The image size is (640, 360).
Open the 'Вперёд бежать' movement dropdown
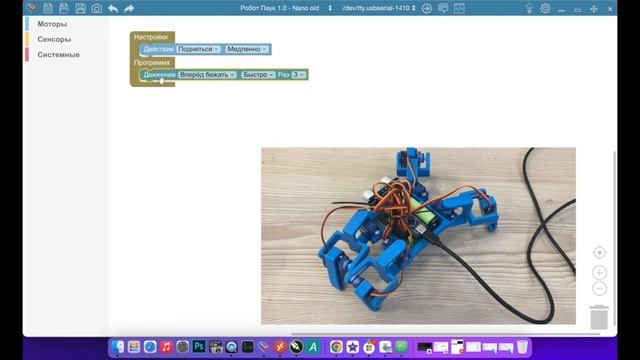pyautogui.click(x=207, y=75)
